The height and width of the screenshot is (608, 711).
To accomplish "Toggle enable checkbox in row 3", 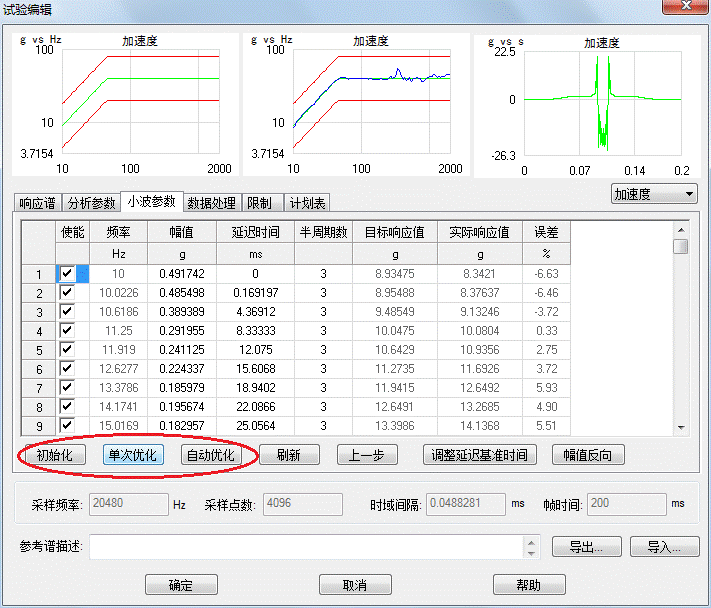I will point(67,311).
